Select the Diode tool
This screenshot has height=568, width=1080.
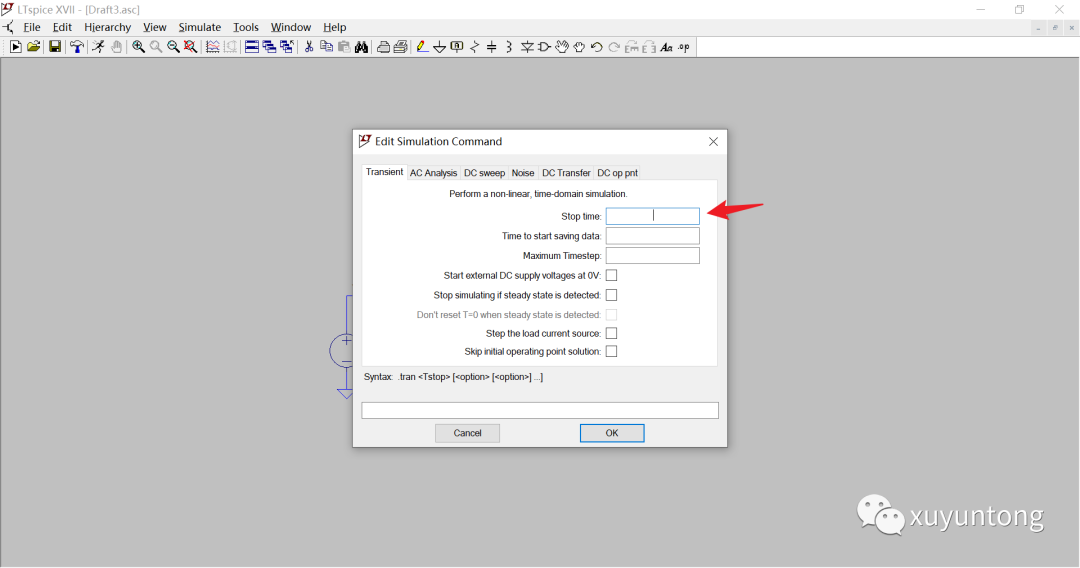coord(527,47)
